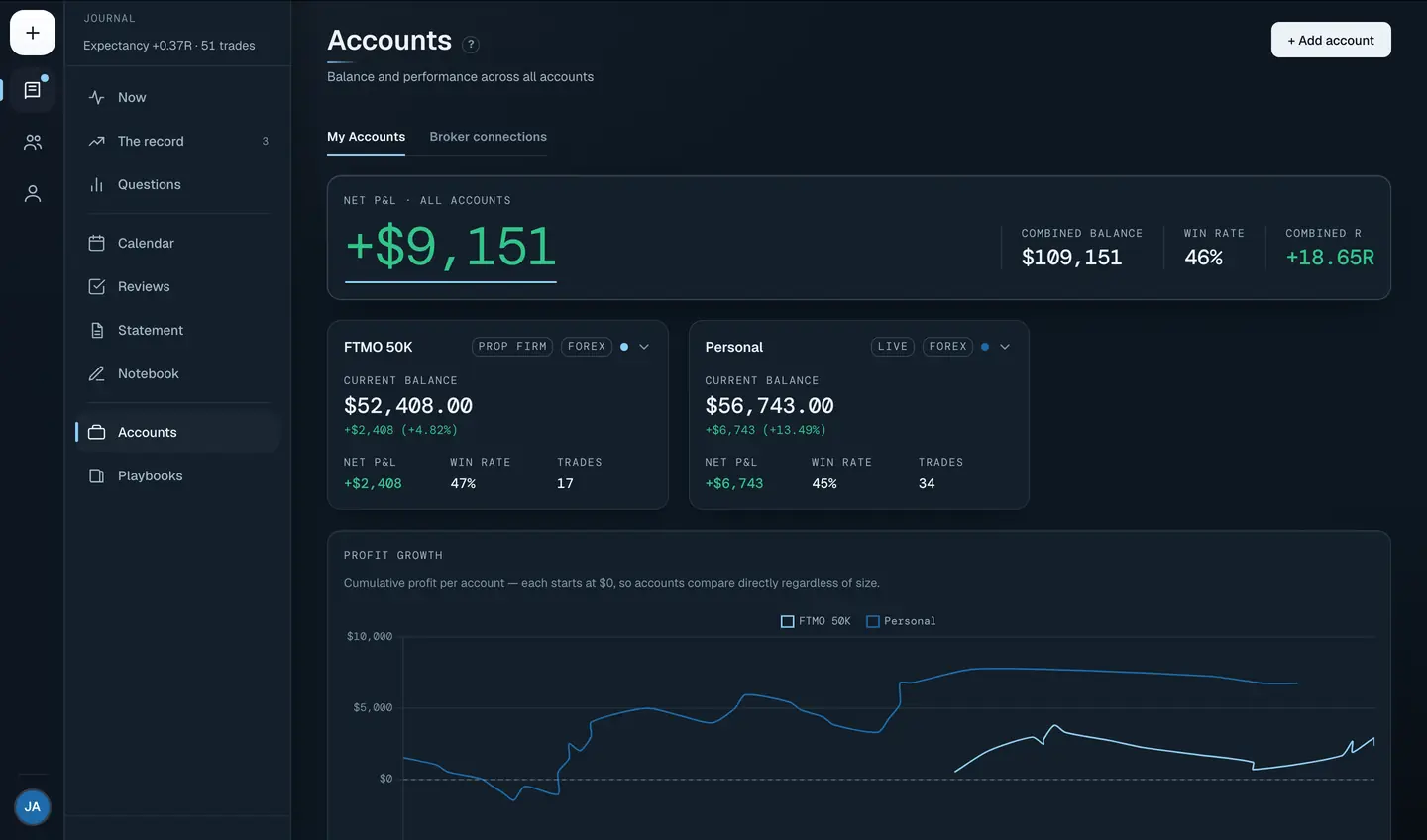This screenshot has height=840, width=1427.
Task: Open the journal icon in the left rail
Action: tap(33, 90)
